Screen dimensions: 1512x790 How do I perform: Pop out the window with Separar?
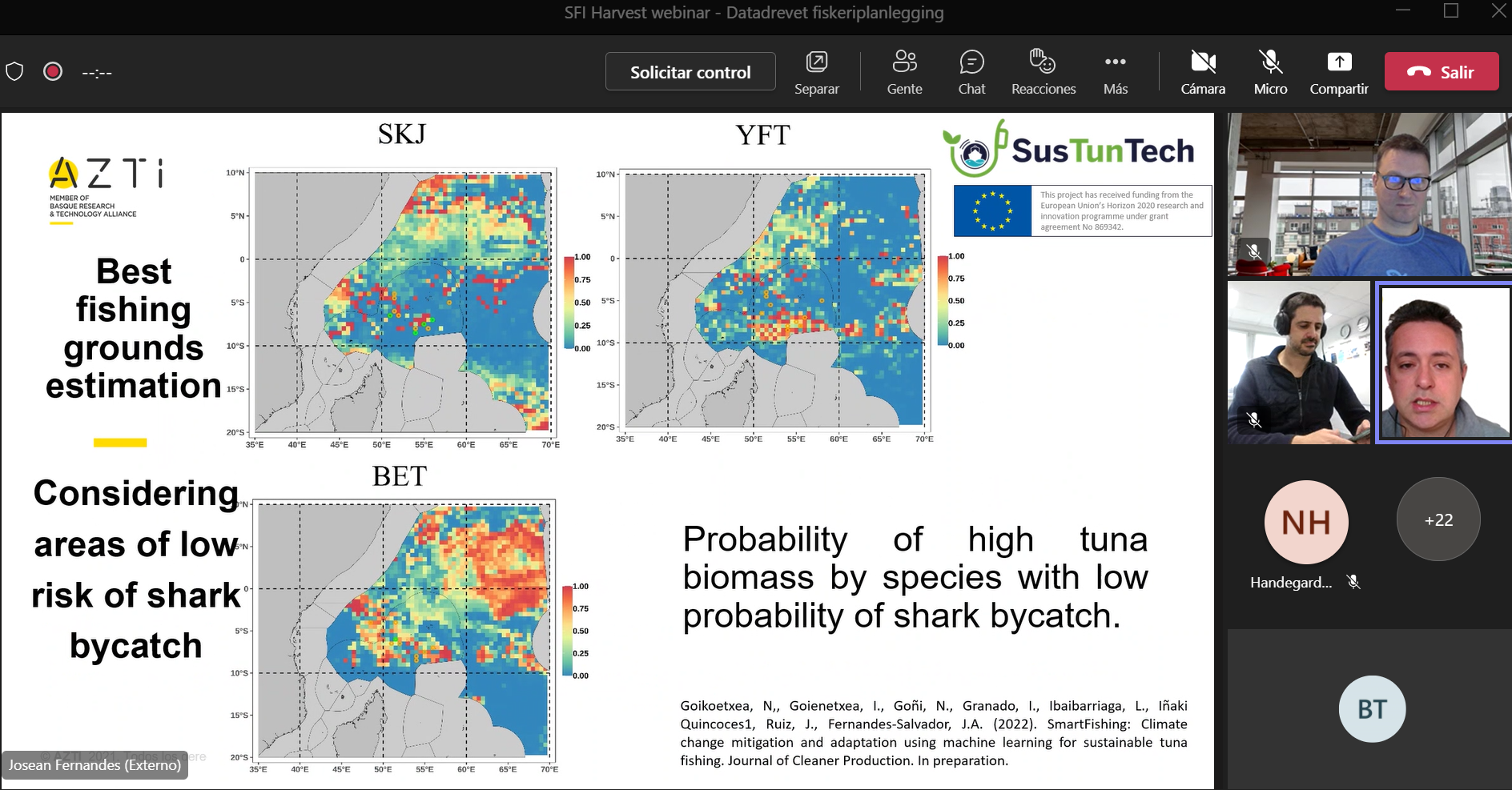pos(816,72)
